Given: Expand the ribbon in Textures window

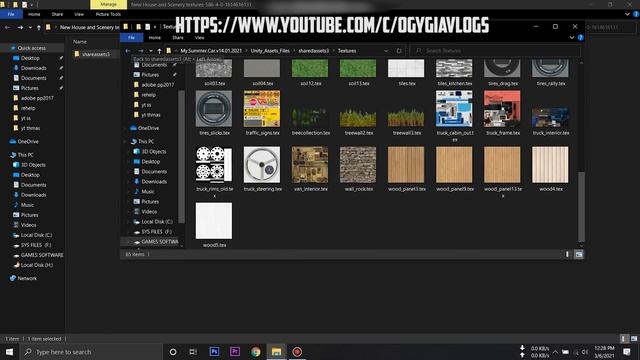Looking at the screenshot, I should 572,38.
